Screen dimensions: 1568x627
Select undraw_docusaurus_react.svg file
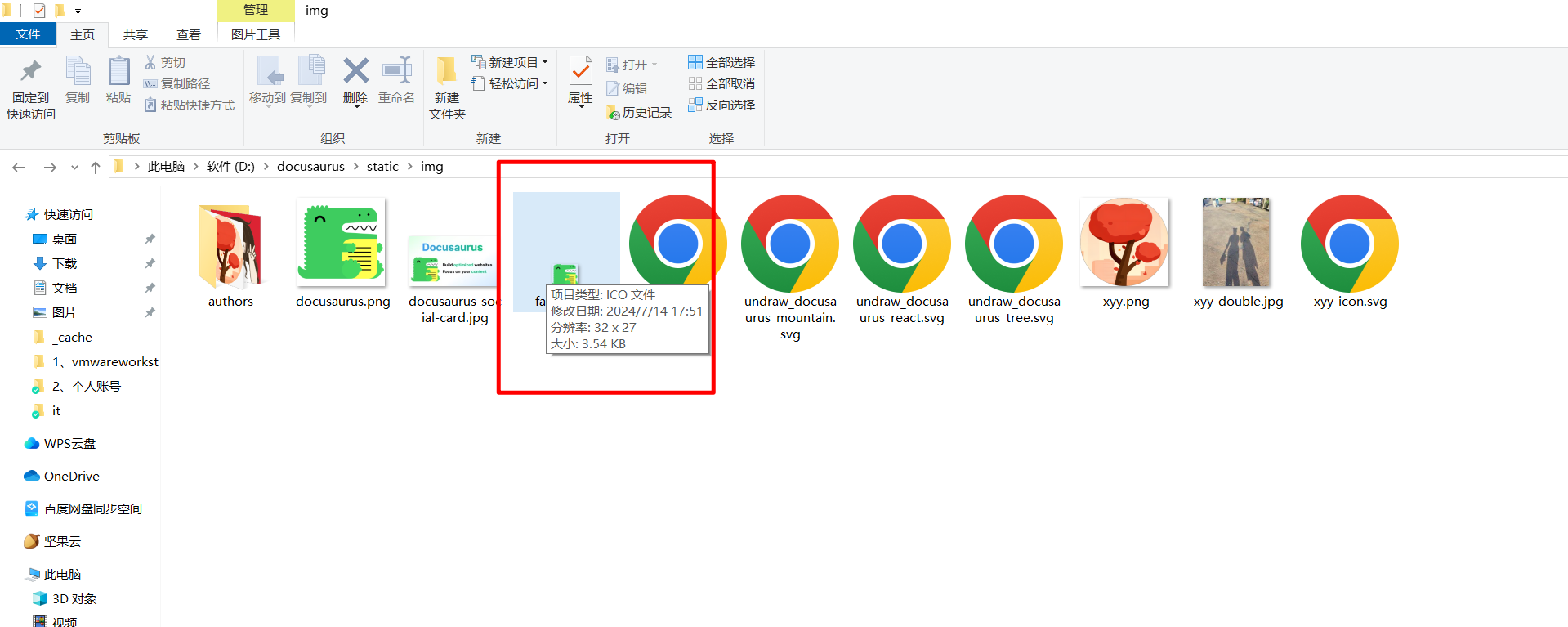pyautogui.click(x=902, y=260)
